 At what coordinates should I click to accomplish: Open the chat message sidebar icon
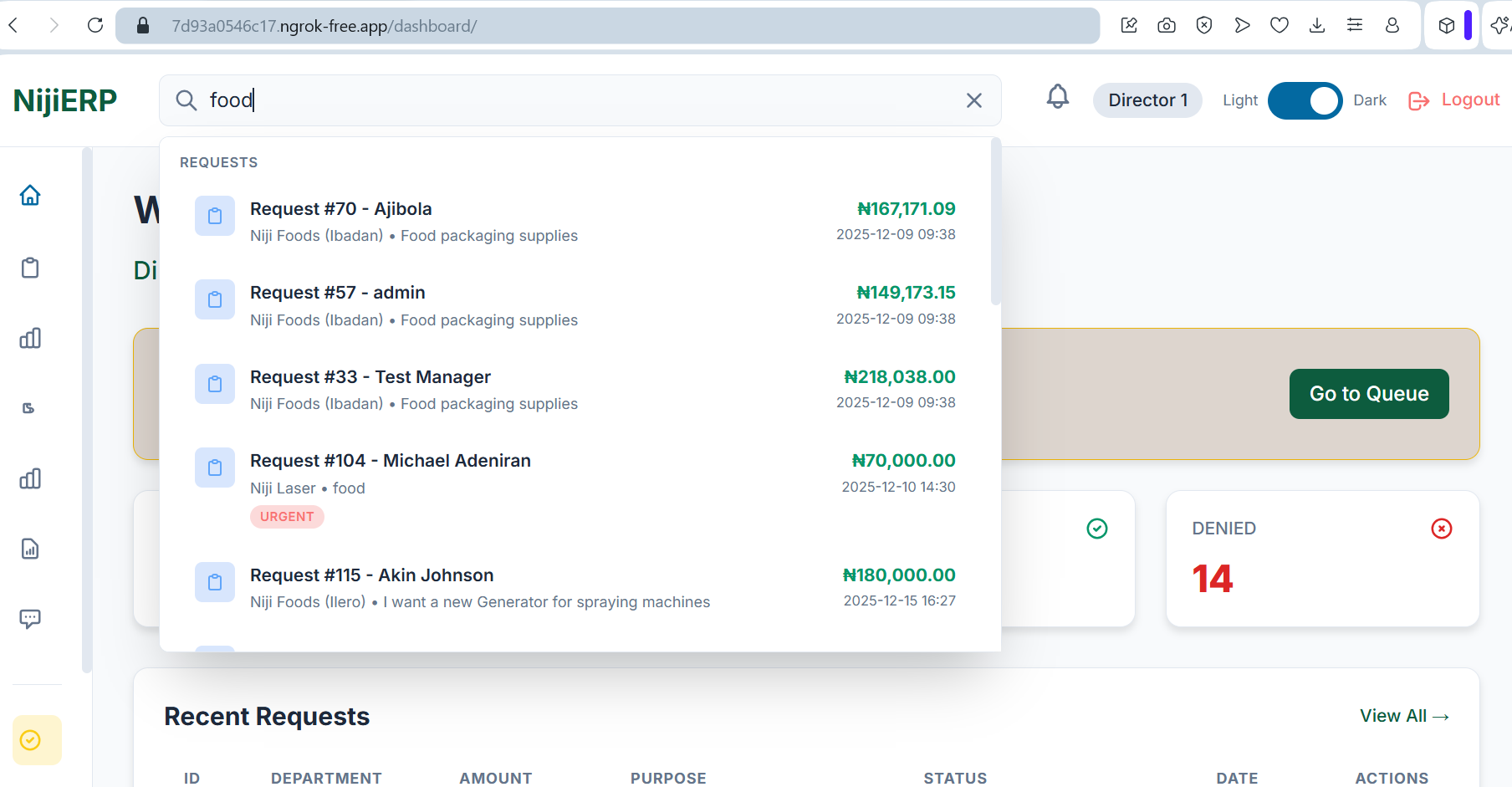click(30, 619)
